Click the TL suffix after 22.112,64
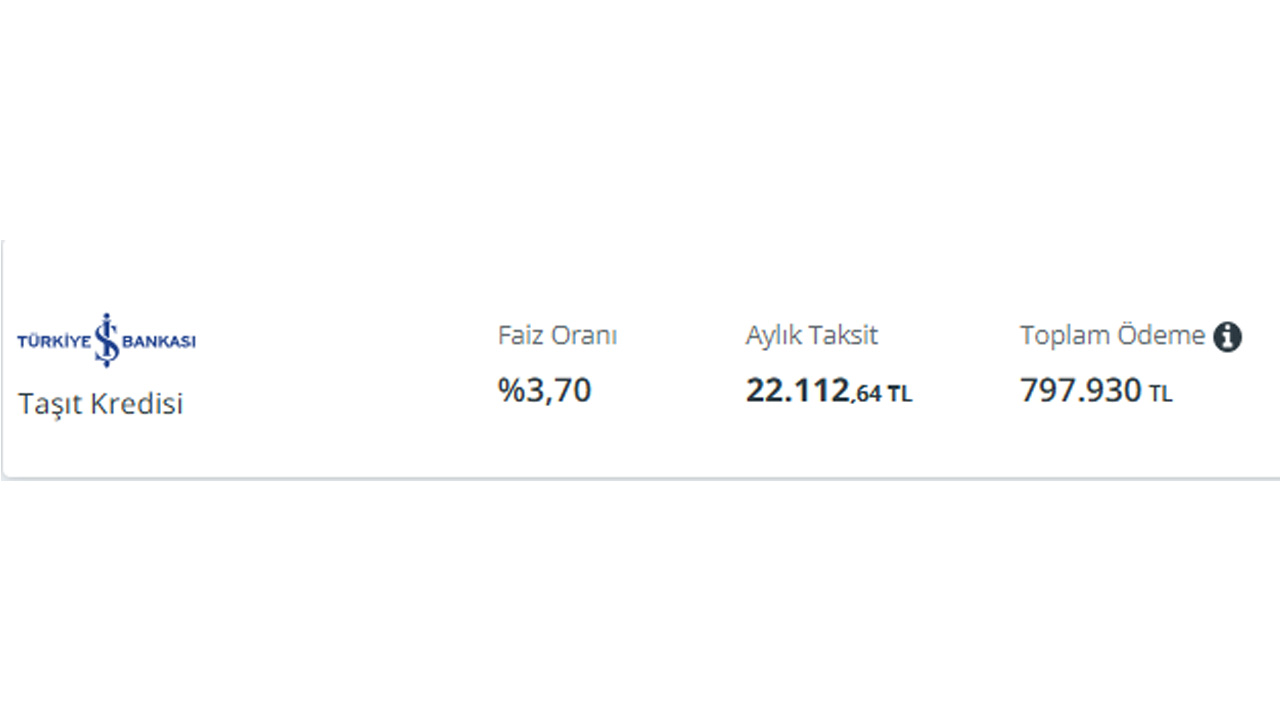Image resolution: width=1280 pixels, height=720 pixels. pyautogui.click(x=900, y=394)
